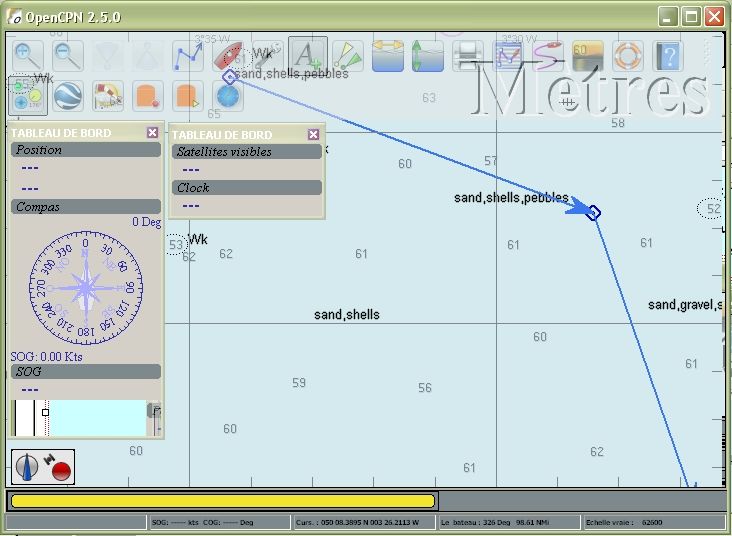The height and width of the screenshot is (536, 732).
Task: Click the Position instrument header
Action: coord(86,150)
